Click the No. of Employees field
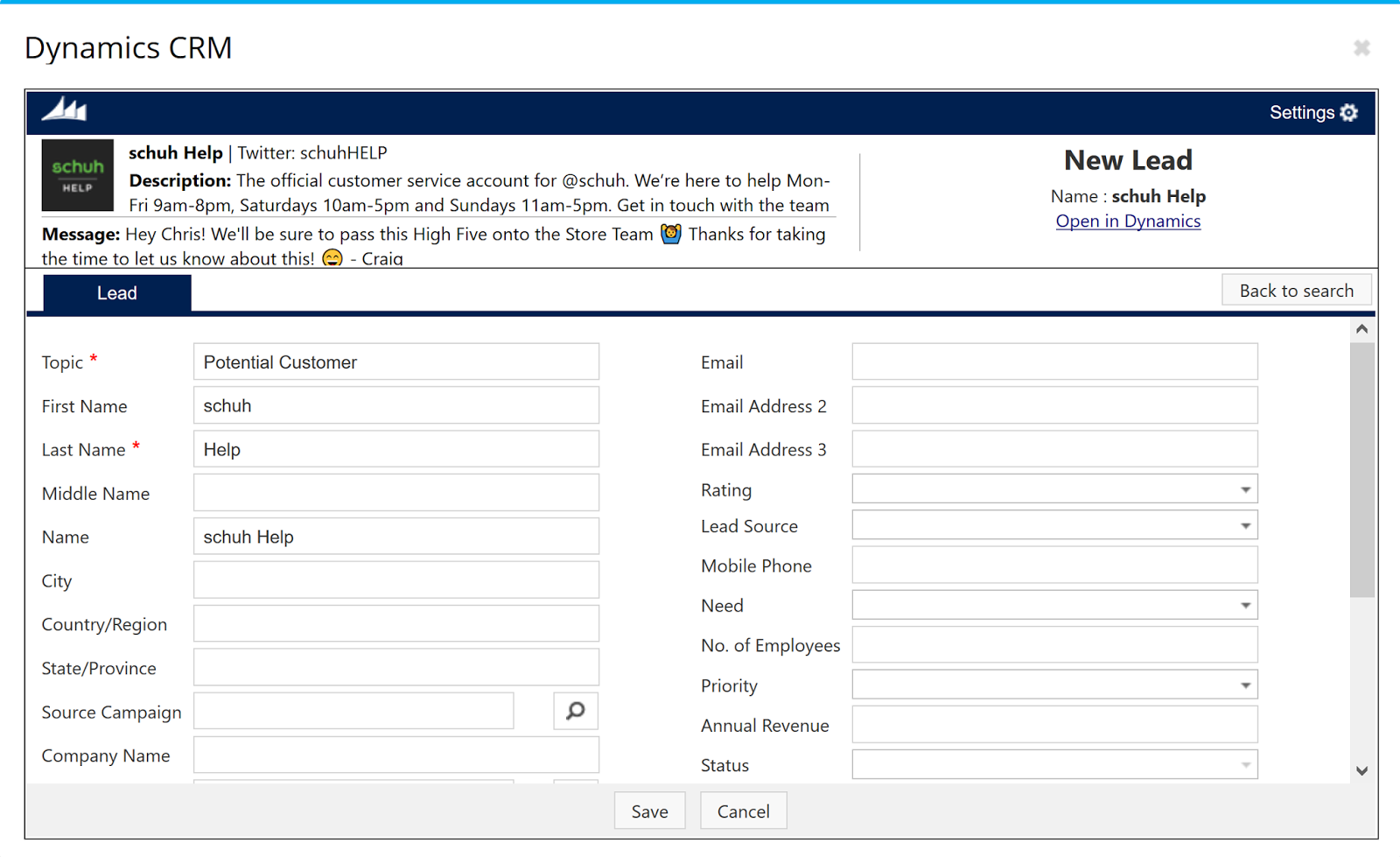The width and height of the screenshot is (1400, 857). click(1054, 644)
